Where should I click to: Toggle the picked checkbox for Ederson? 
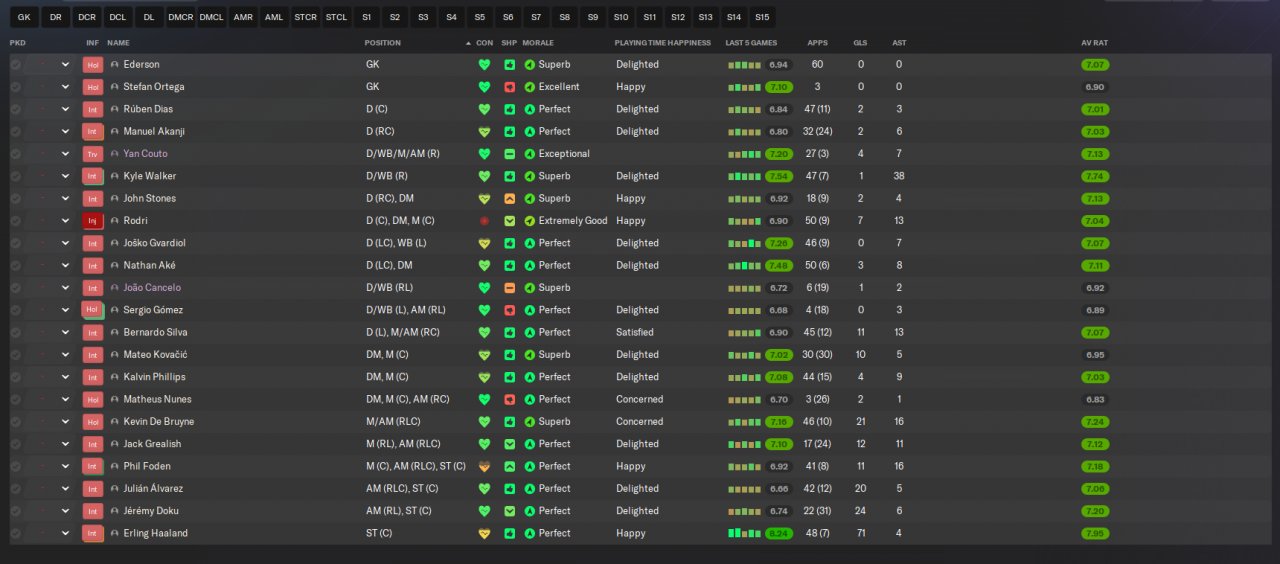[x=16, y=65]
